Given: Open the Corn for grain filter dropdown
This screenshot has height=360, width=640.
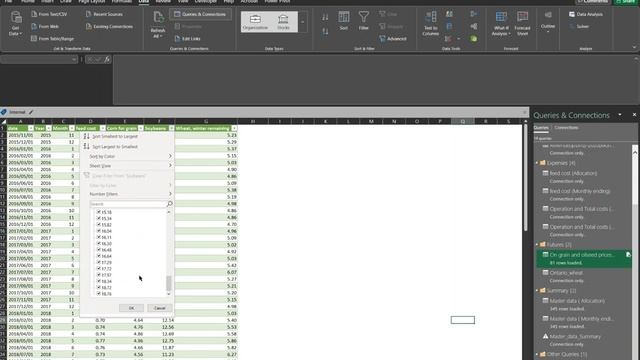Looking at the screenshot, I should click(140, 128).
